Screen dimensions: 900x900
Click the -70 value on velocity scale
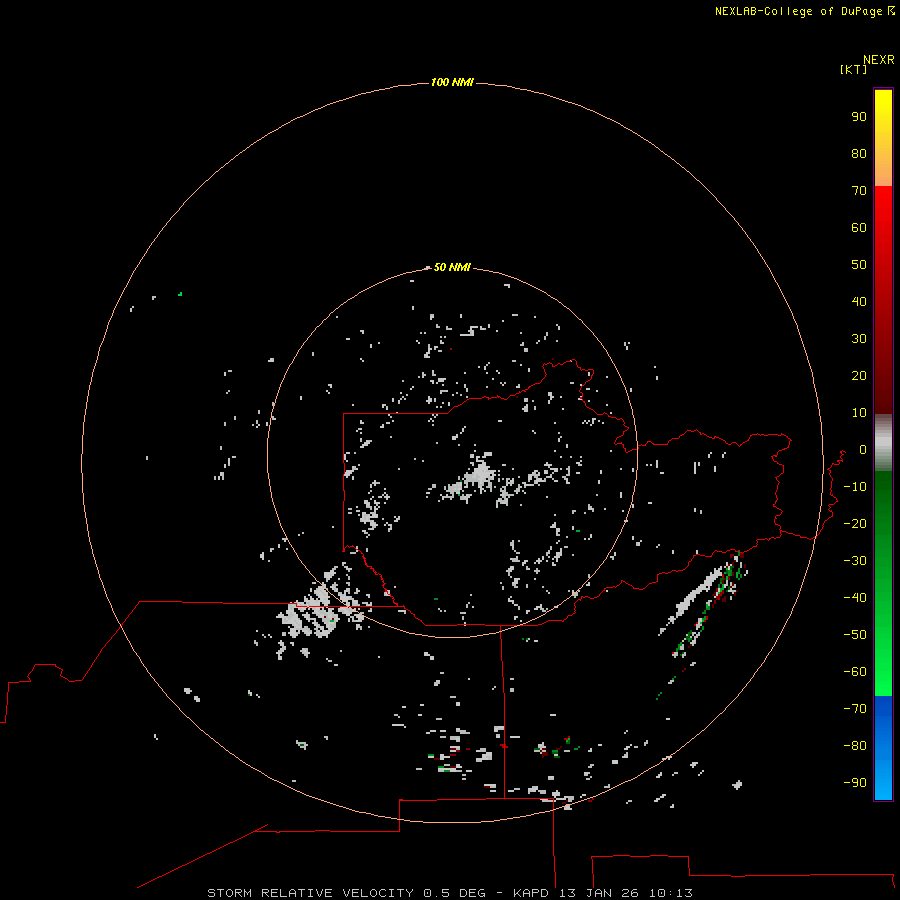click(855, 709)
